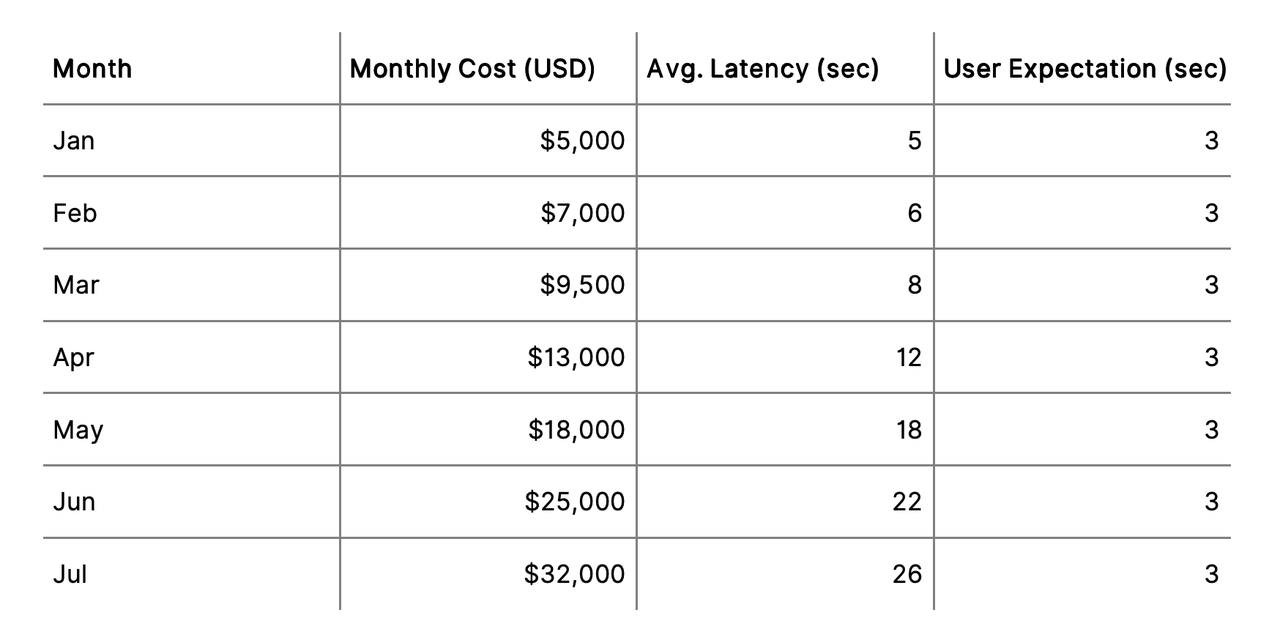Image resolution: width=1280 pixels, height=640 pixels.
Task: Click the May month cell
Action: tap(78, 430)
